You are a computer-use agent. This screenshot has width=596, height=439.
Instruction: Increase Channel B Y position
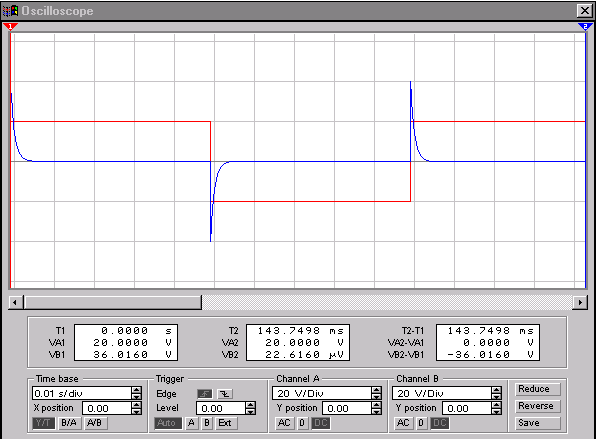496,405
